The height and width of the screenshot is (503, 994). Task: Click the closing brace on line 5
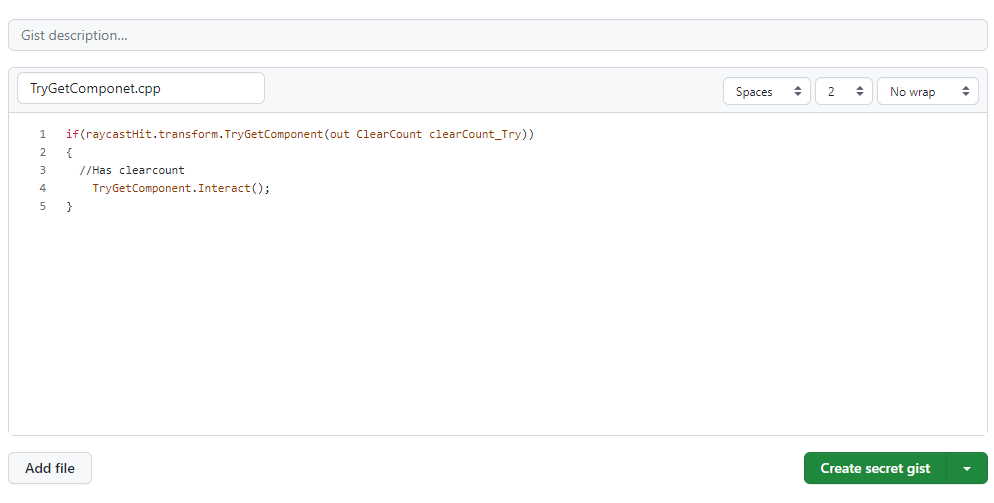pyautogui.click(x=69, y=206)
